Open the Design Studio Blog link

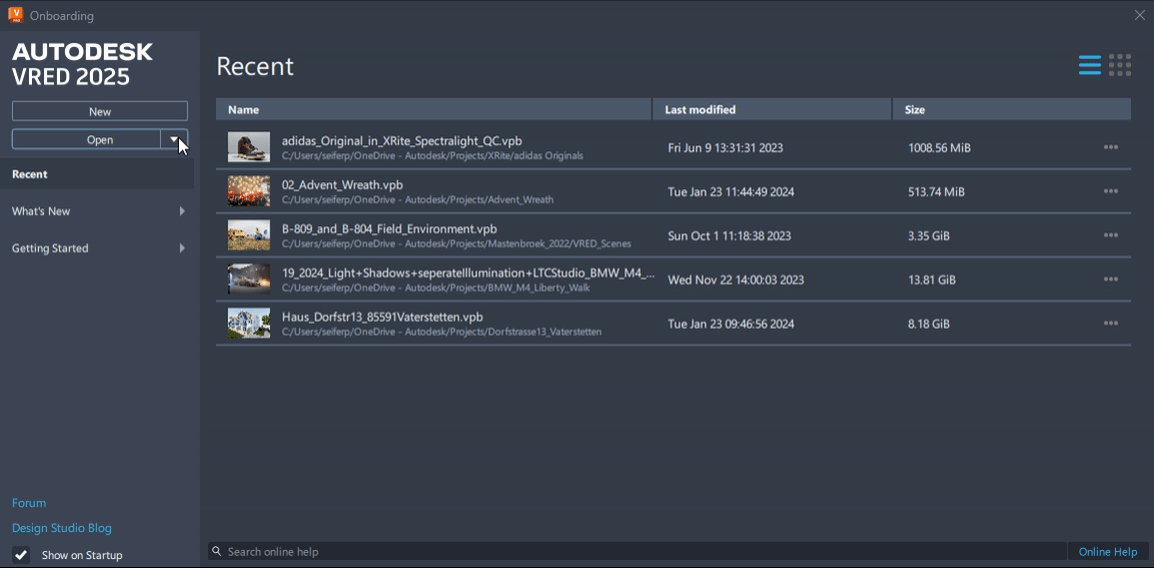click(62, 528)
